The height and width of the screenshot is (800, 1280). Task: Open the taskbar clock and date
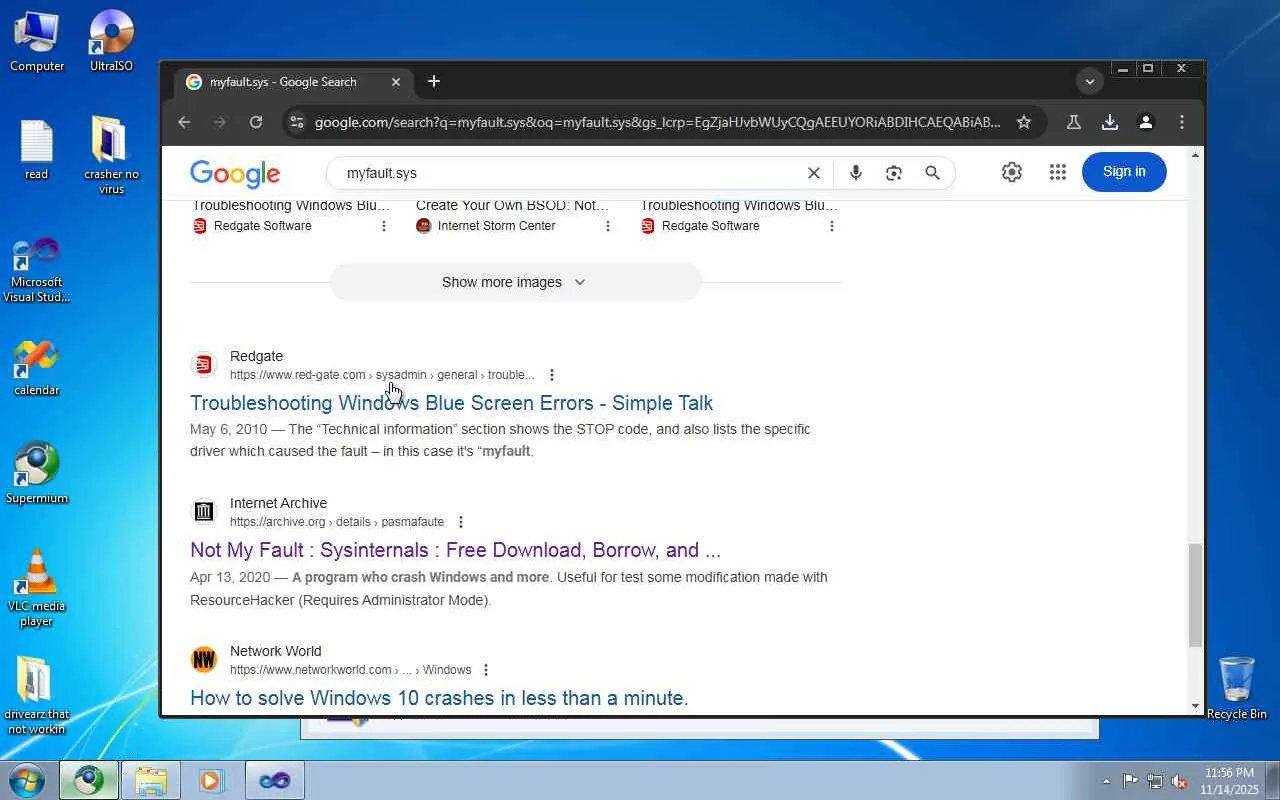pyautogui.click(x=1229, y=781)
